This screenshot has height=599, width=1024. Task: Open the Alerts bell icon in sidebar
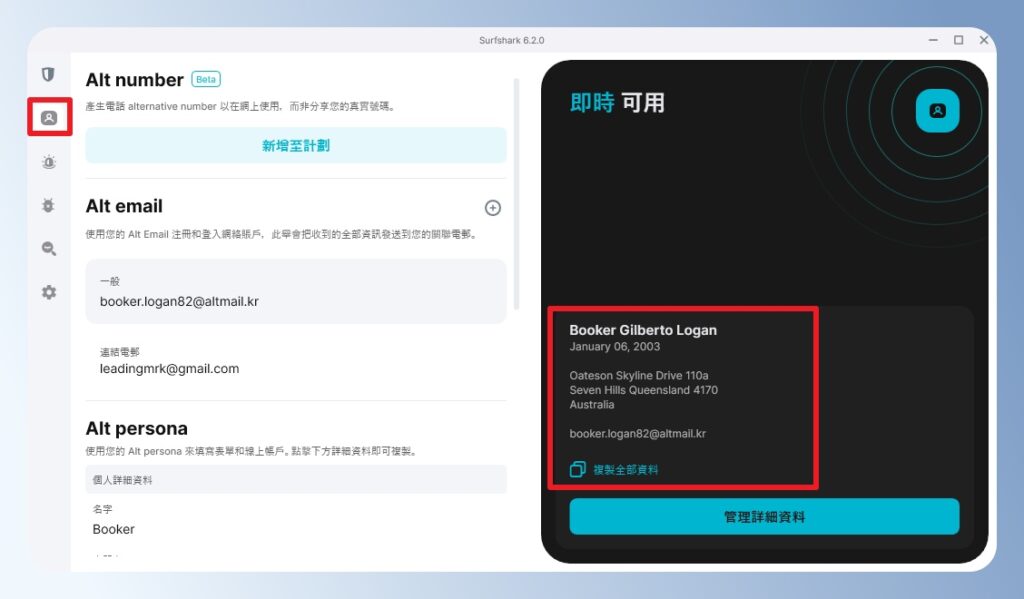(x=48, y=161)
